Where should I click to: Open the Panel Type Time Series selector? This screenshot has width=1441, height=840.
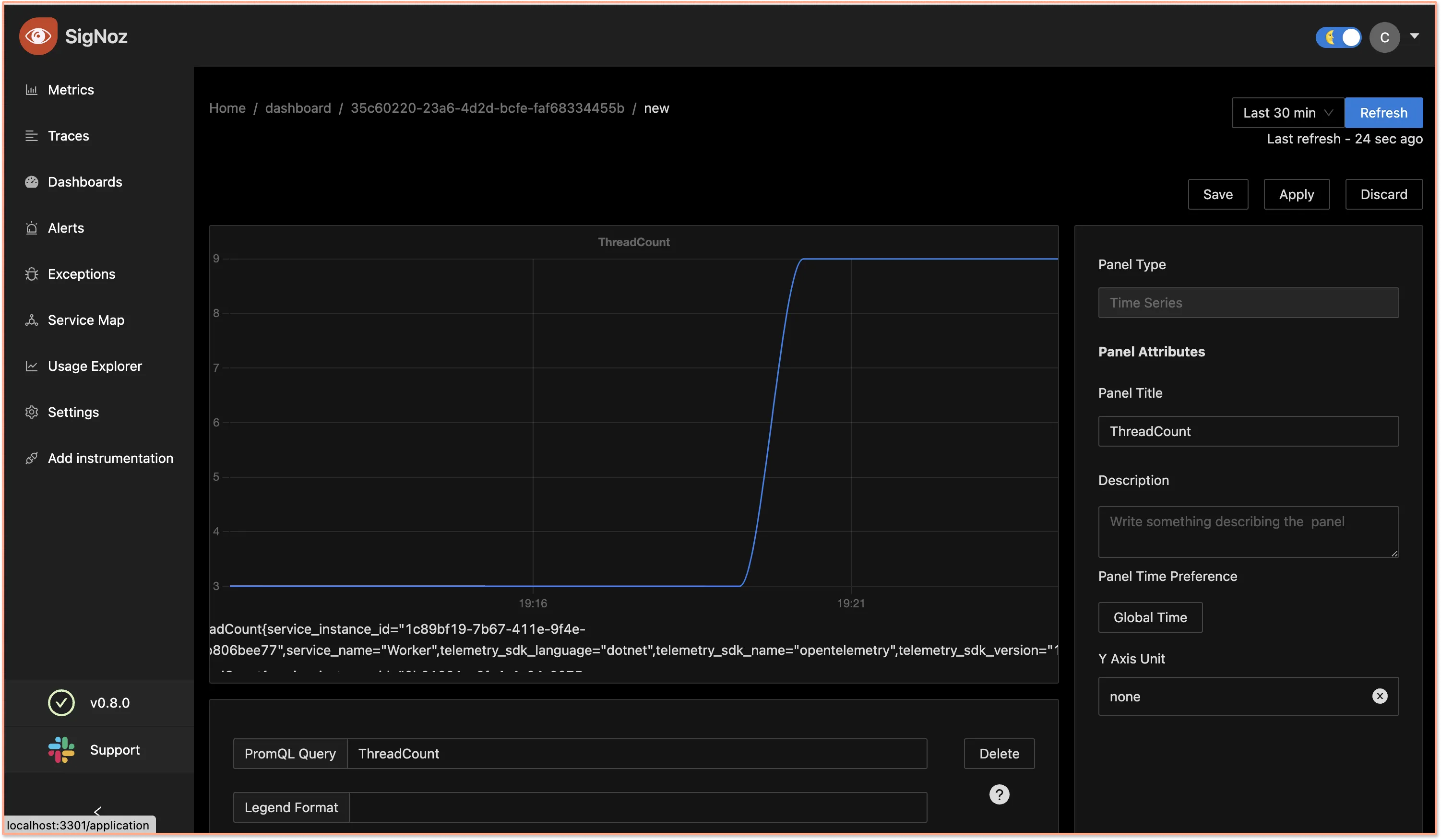click(x=1248, y=303)
